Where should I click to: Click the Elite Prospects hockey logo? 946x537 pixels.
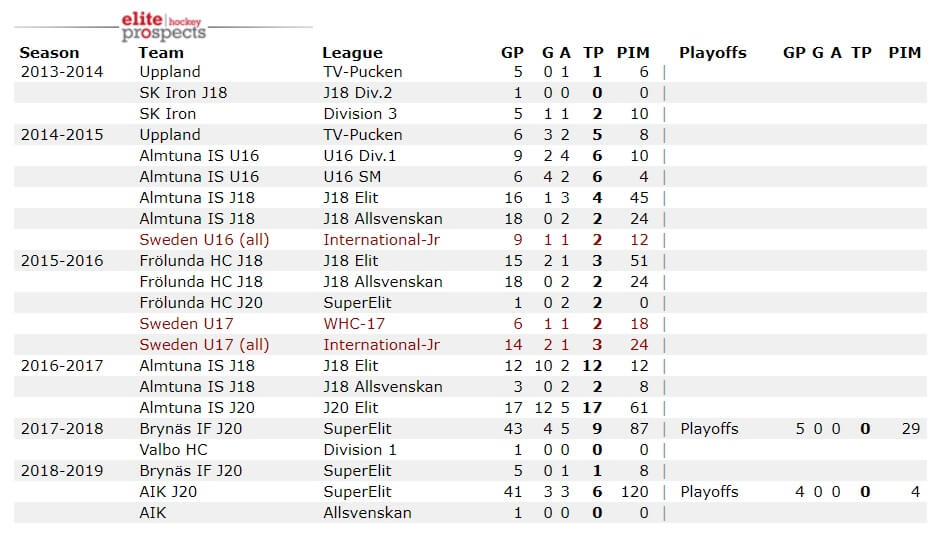tap(163, 27)
